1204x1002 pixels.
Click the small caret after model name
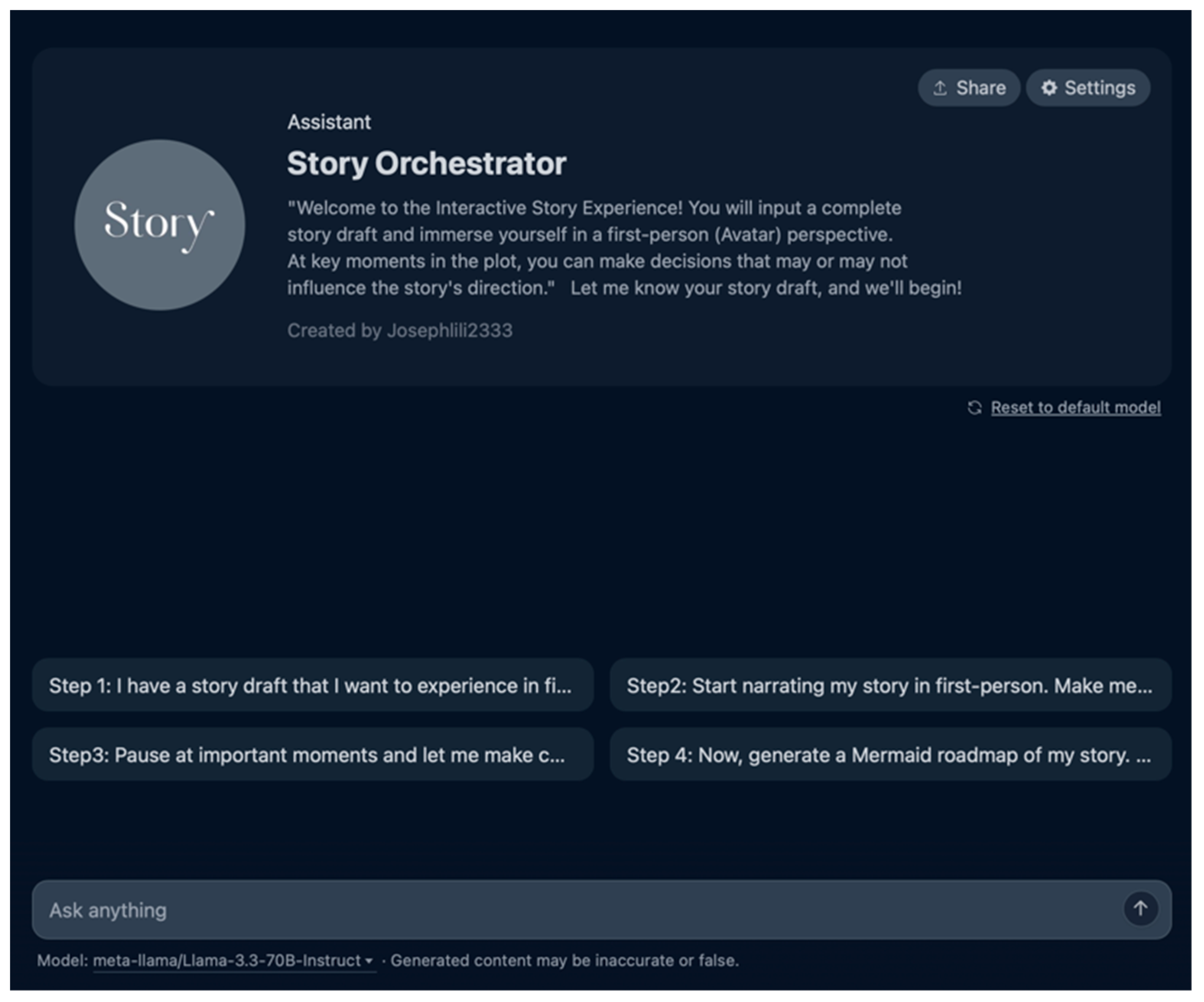[x=369, y=961]
